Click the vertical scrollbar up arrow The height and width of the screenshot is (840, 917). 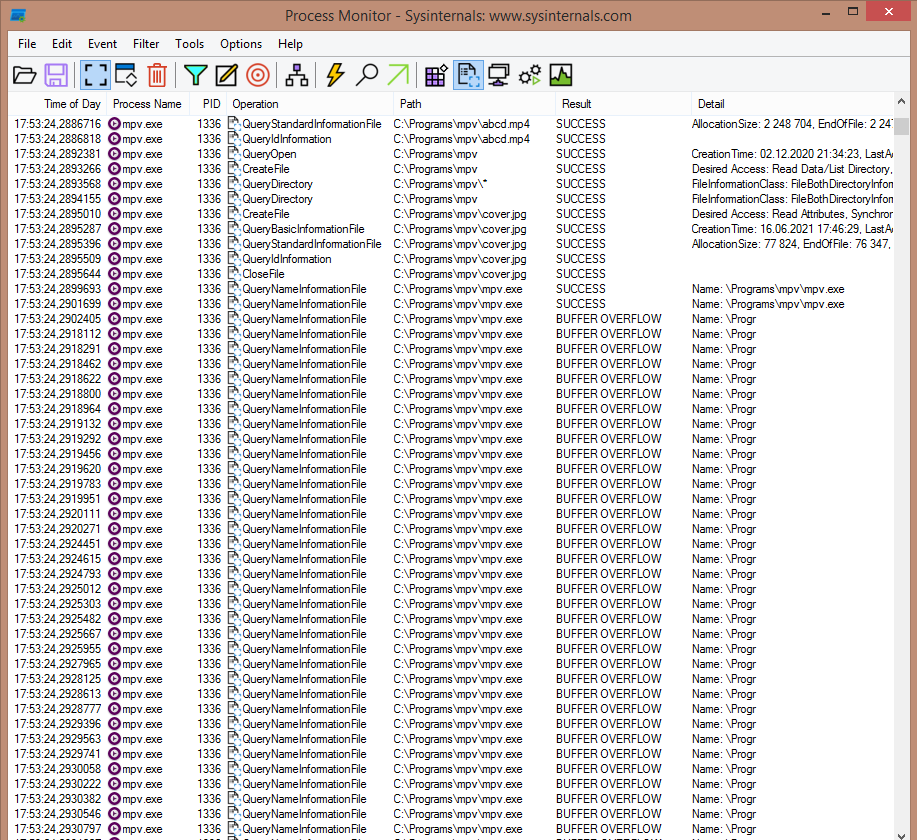(x=901, y=102)
